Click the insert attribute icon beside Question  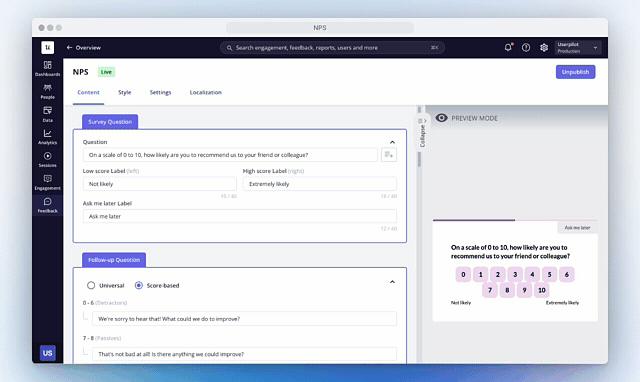point(389,155)
